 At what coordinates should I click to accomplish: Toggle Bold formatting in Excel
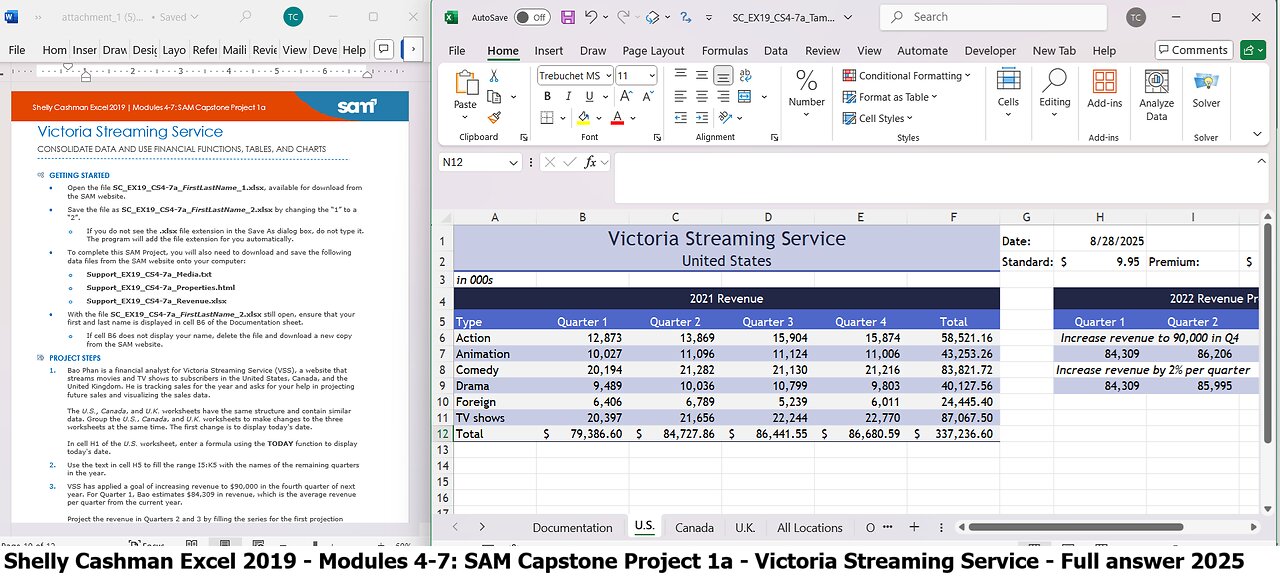click(x=547, y=97)
